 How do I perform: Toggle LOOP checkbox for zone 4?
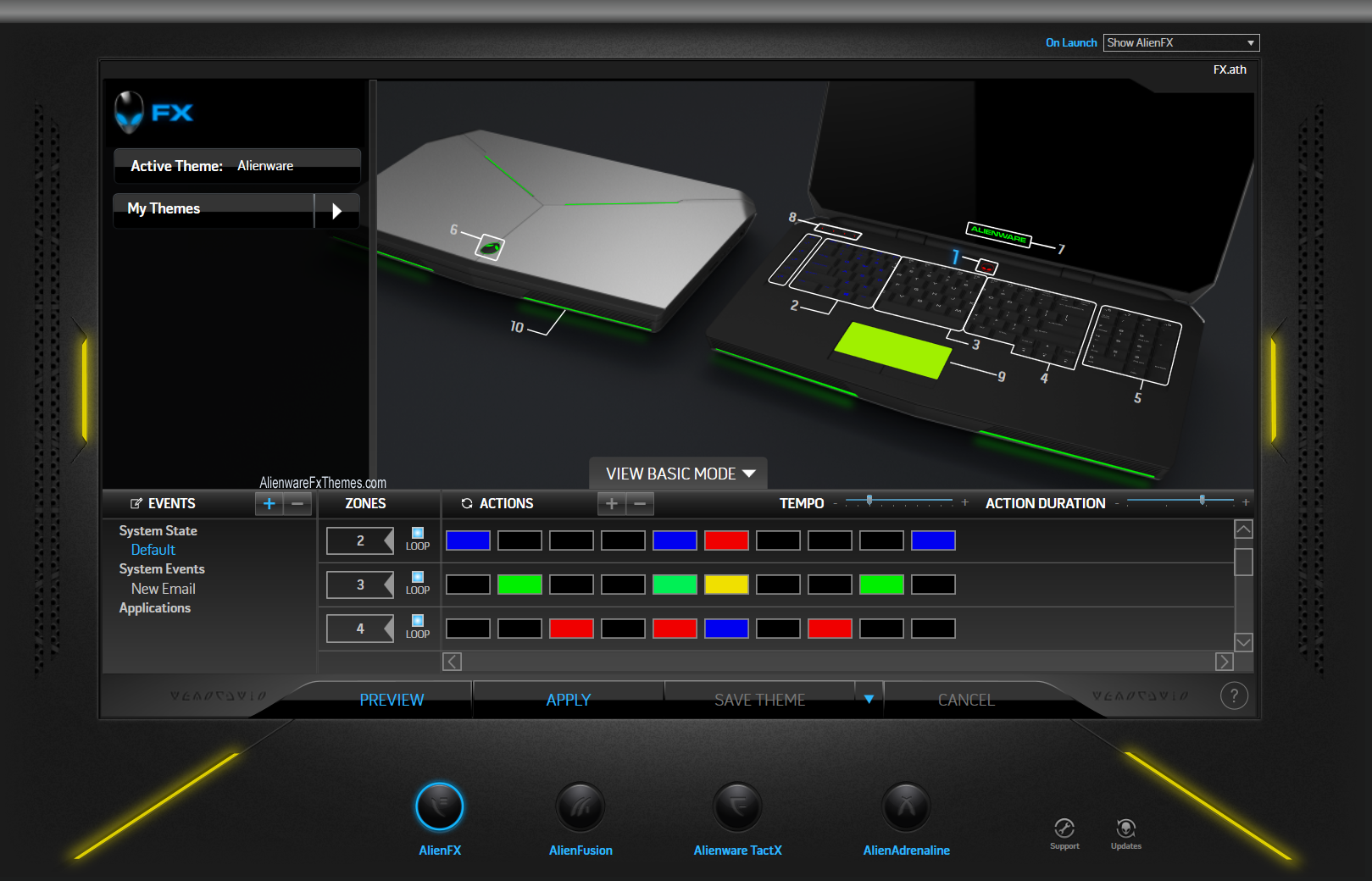[418, 621]
